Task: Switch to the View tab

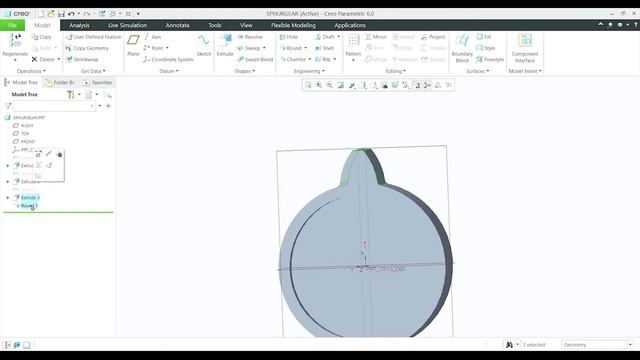Action: (x=246, y=25)
